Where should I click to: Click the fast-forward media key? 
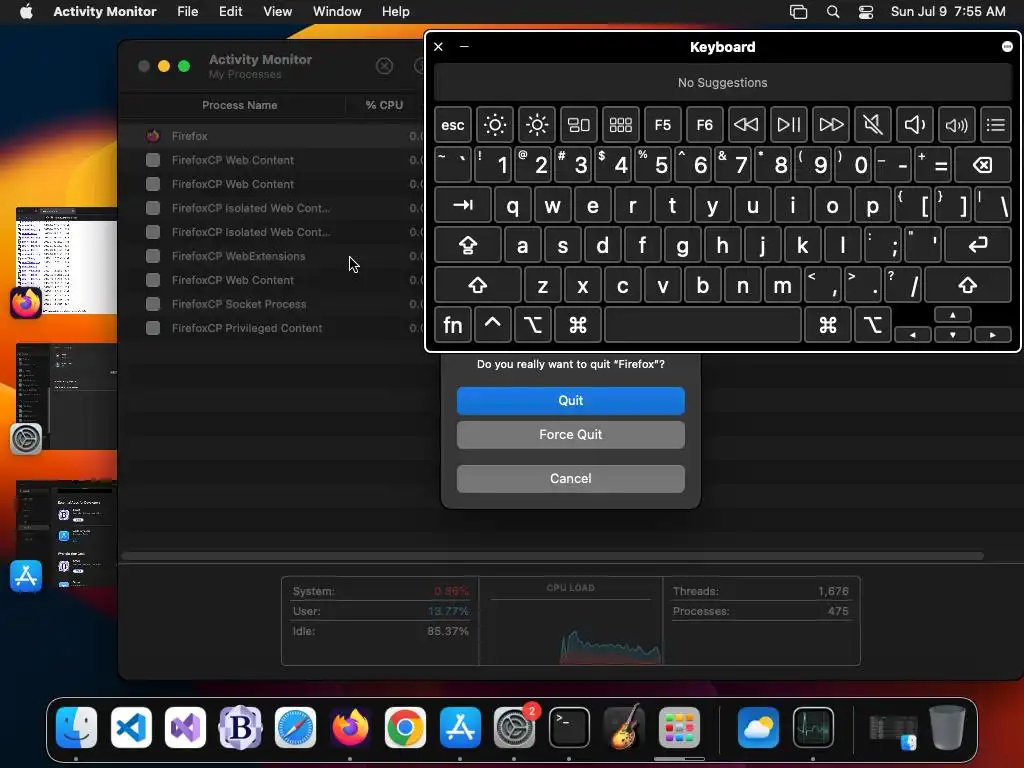831,125
